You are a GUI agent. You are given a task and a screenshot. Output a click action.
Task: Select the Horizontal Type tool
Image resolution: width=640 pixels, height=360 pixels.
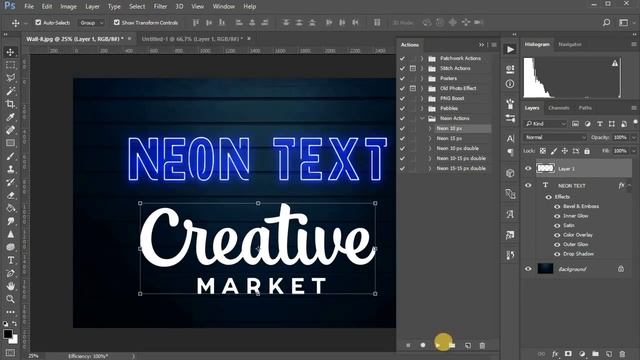(x=11, y=260)
